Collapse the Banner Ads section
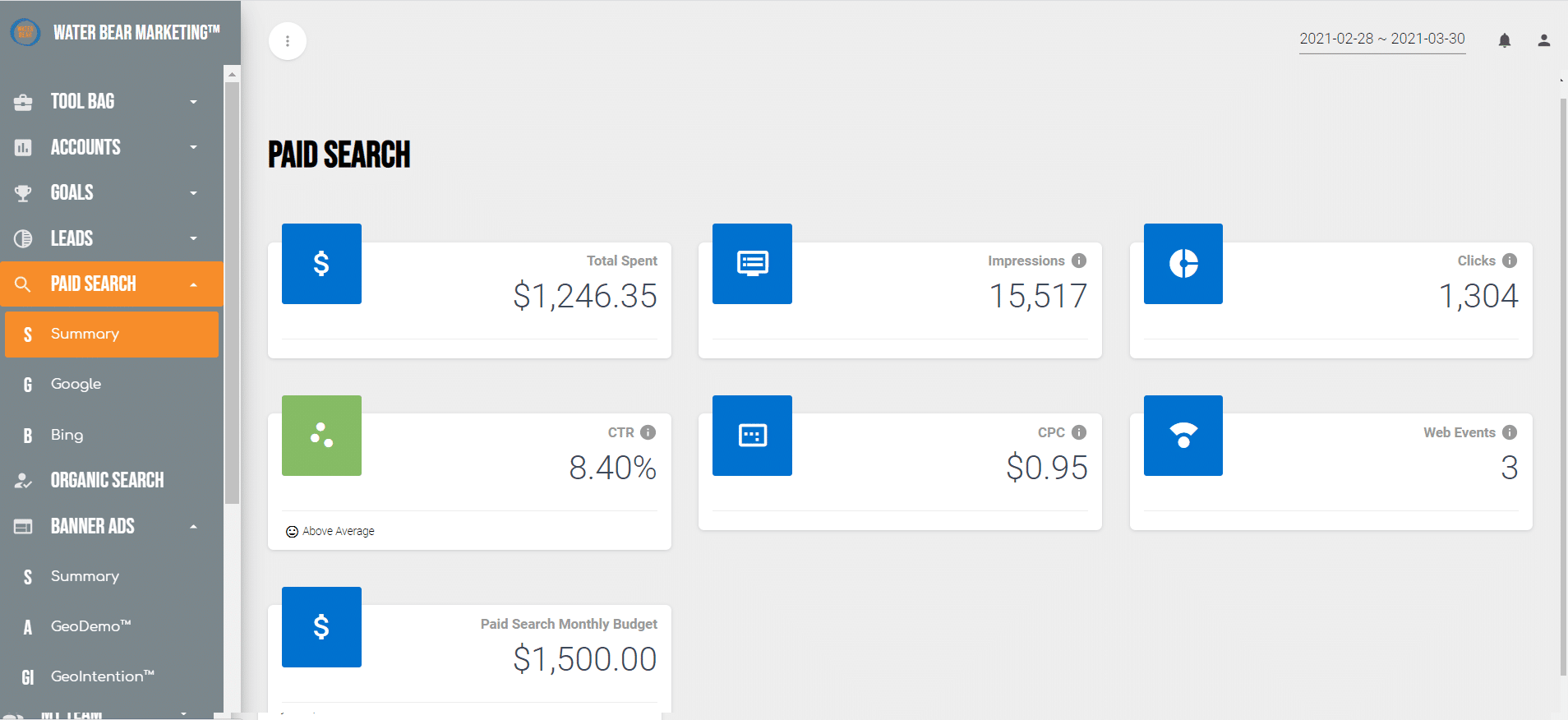1568x720 pixels. [112, 526]
